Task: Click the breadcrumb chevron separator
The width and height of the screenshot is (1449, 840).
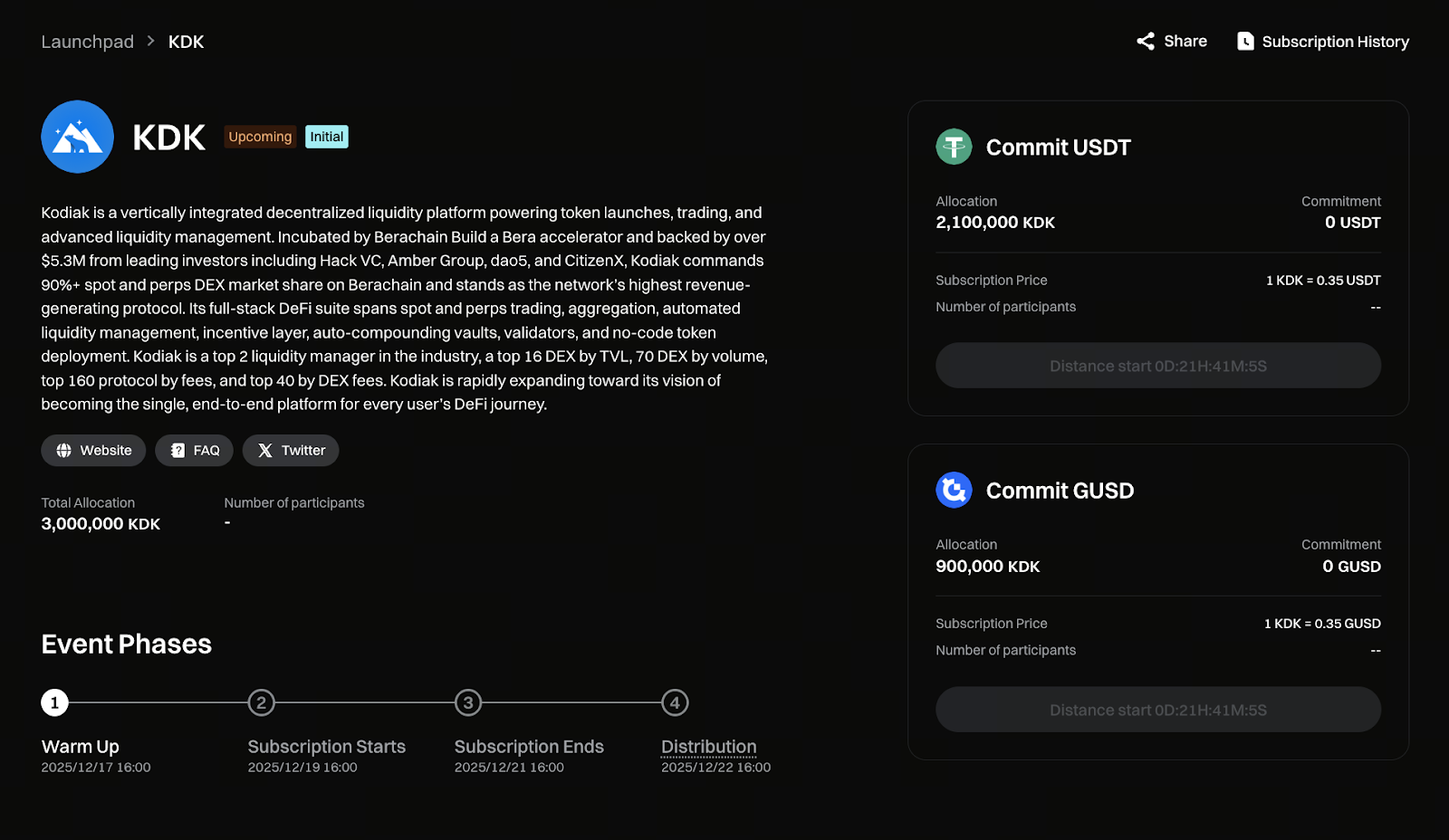Action: (x=151, y=42)
